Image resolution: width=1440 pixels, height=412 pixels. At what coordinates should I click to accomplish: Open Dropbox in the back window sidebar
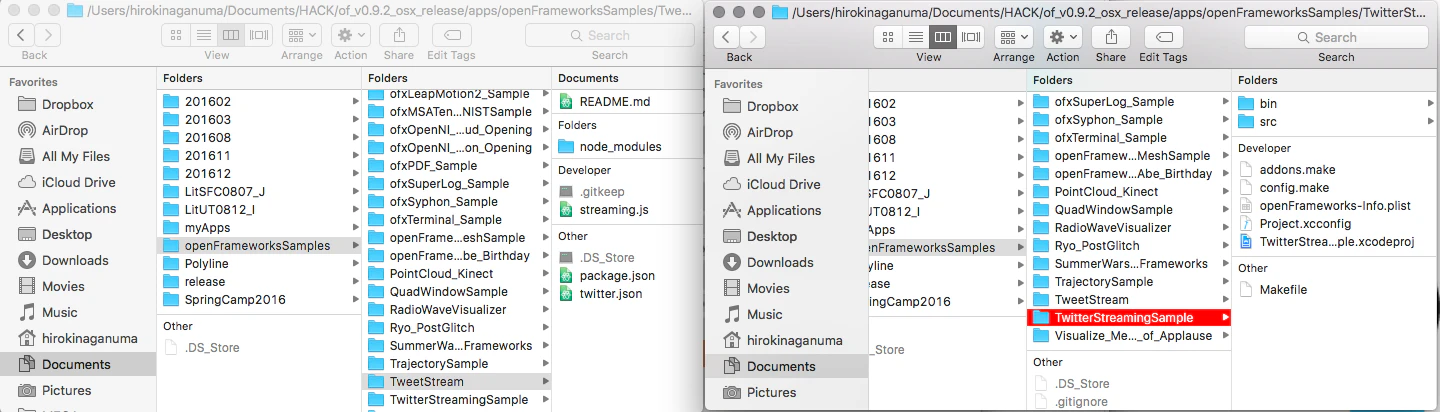(x=67, y=104)
